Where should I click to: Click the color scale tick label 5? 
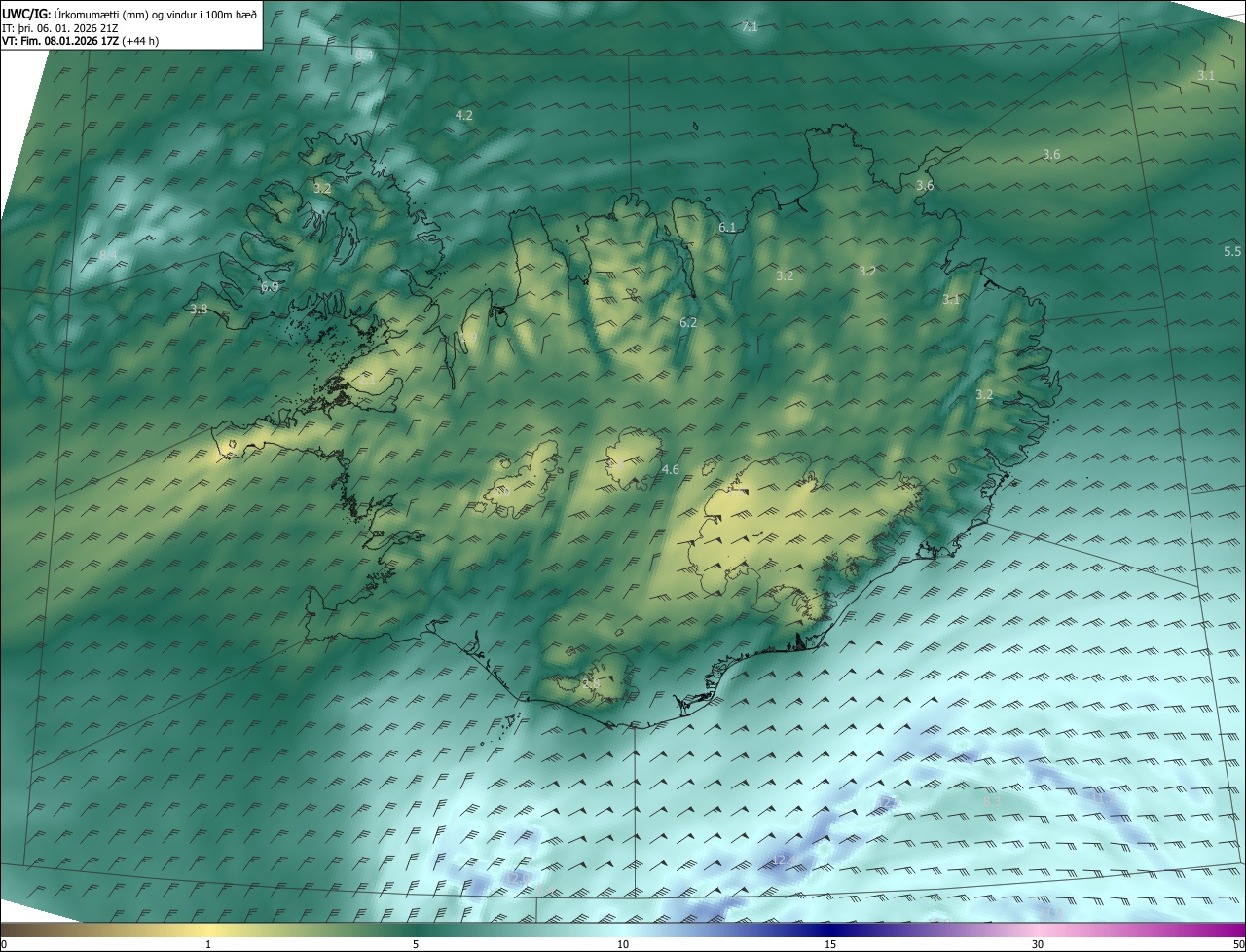pos(416,944)
